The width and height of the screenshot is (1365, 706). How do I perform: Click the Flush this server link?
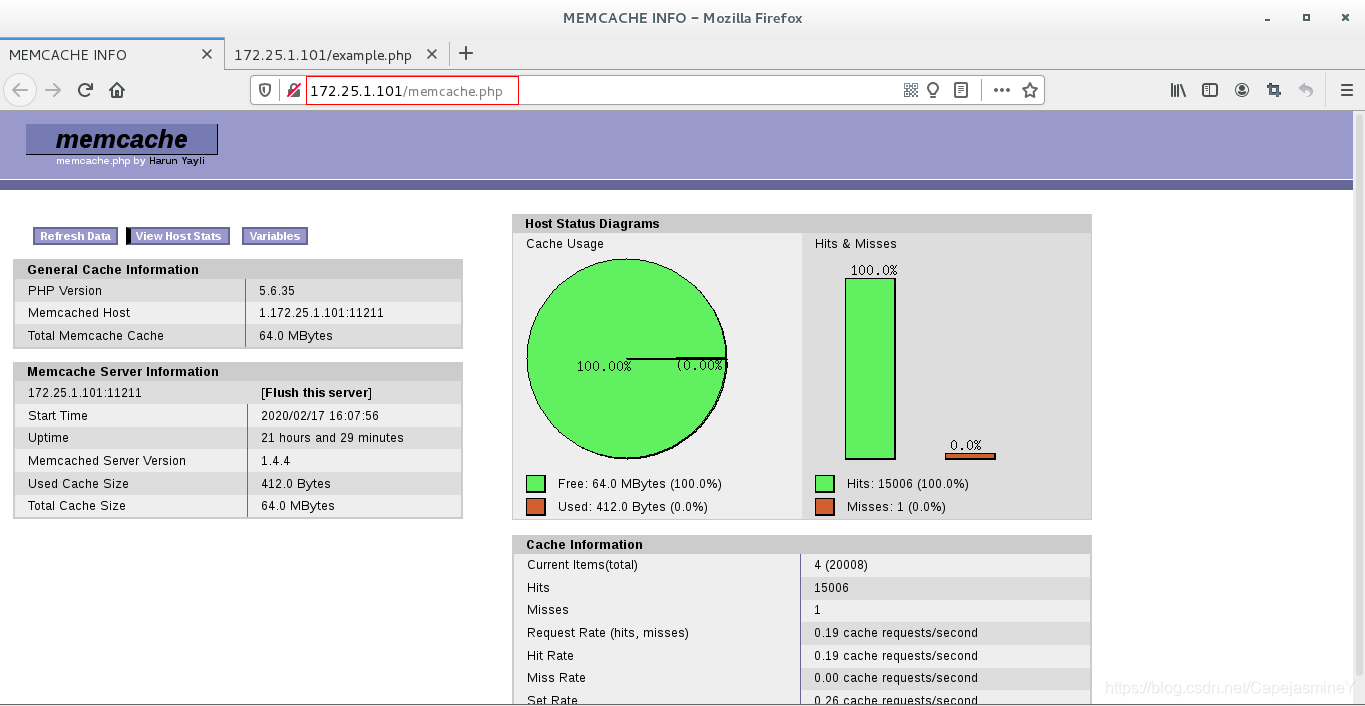316,393
